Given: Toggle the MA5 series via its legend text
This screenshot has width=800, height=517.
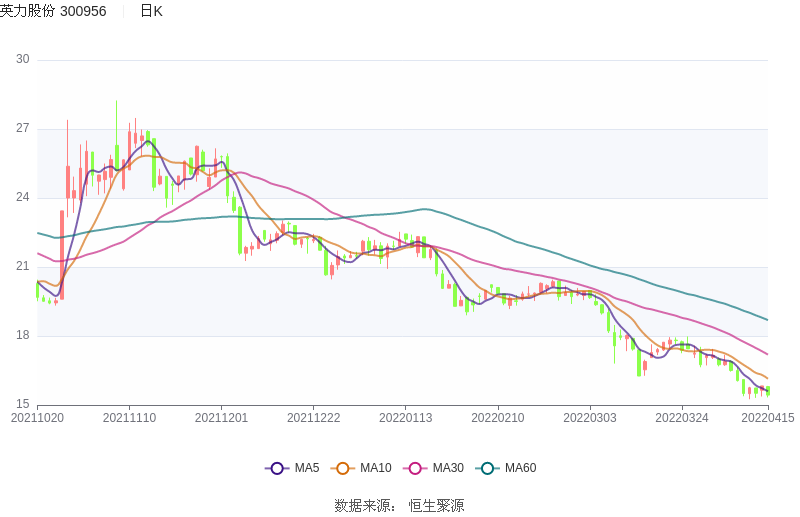Looking at the screenshot, I should tap(306, 468).
